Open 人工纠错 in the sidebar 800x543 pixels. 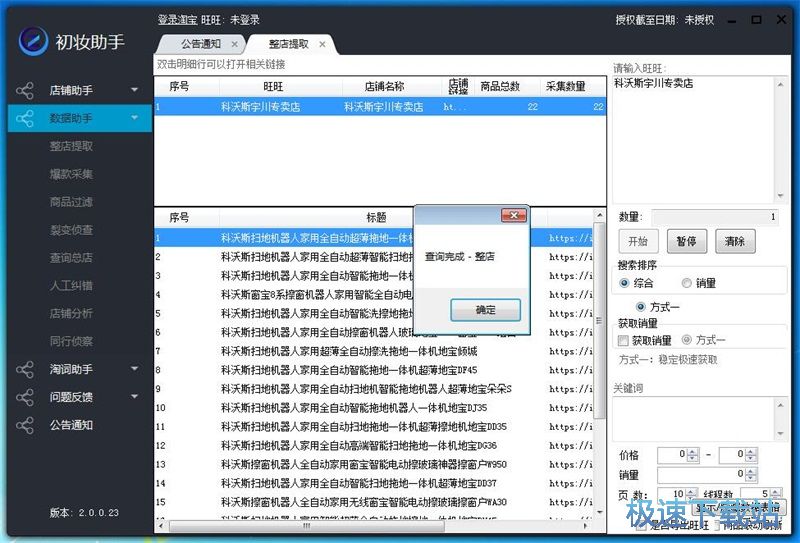tap(71, 285)
